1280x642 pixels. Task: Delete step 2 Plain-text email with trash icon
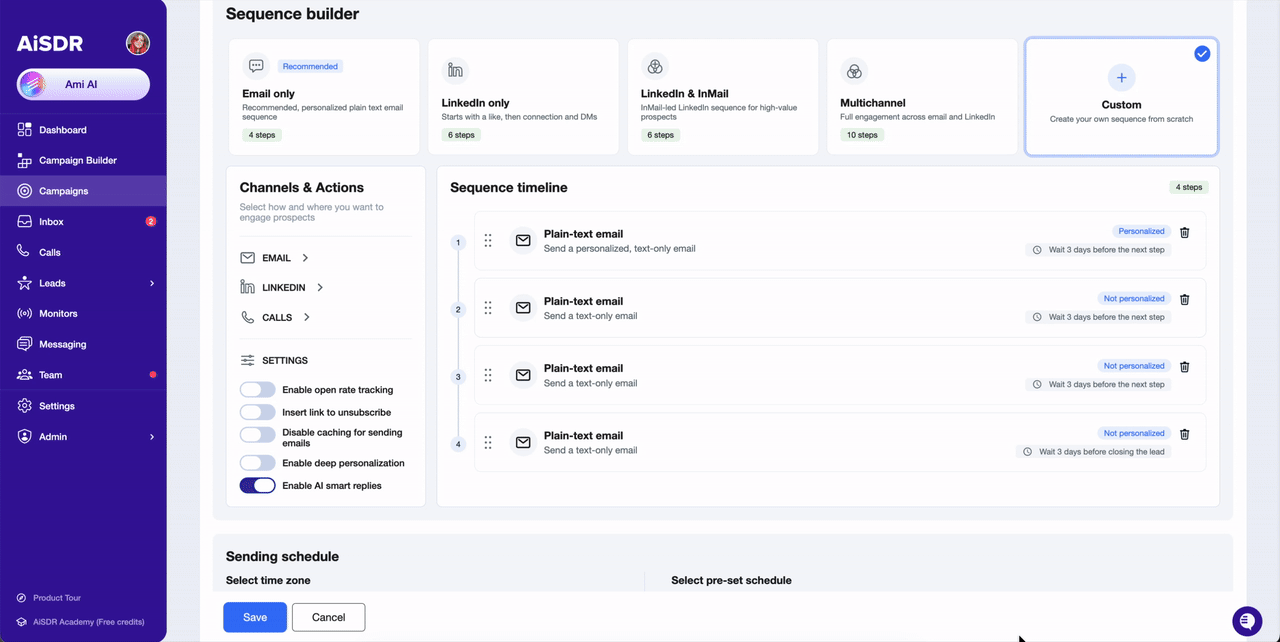coord(1185,299)
